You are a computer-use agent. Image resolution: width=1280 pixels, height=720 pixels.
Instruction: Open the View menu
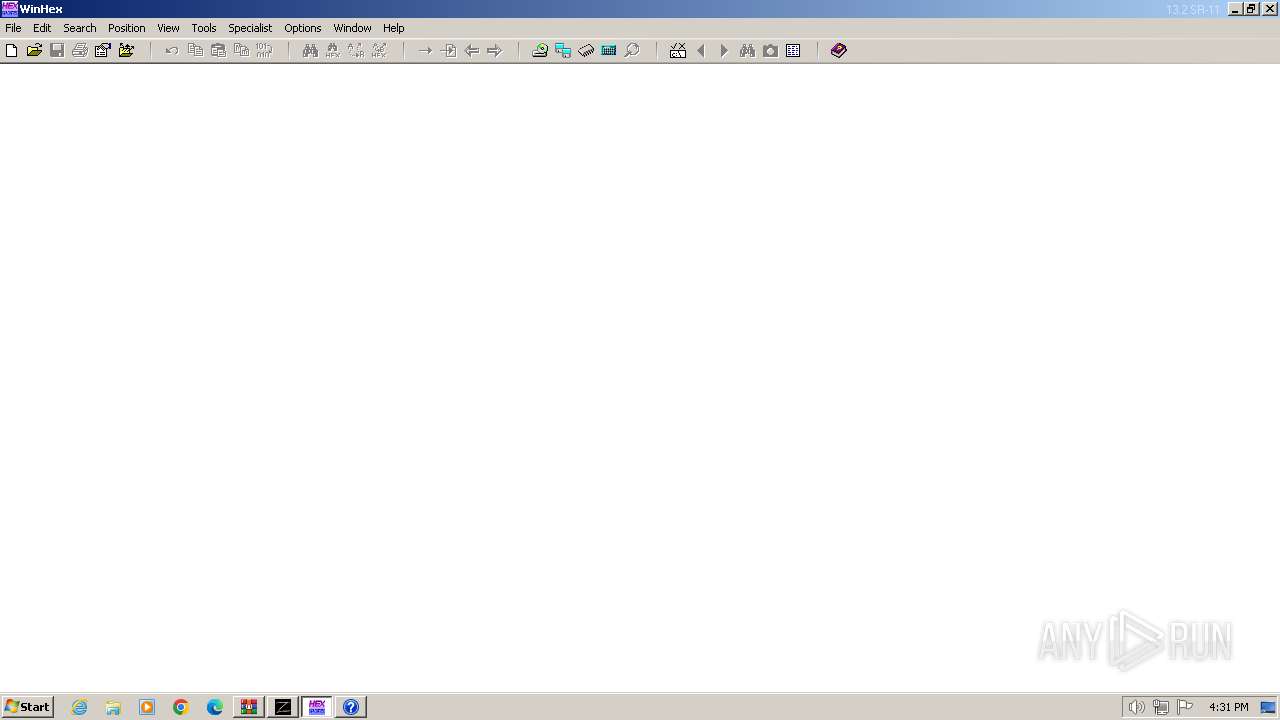[168, 28]
